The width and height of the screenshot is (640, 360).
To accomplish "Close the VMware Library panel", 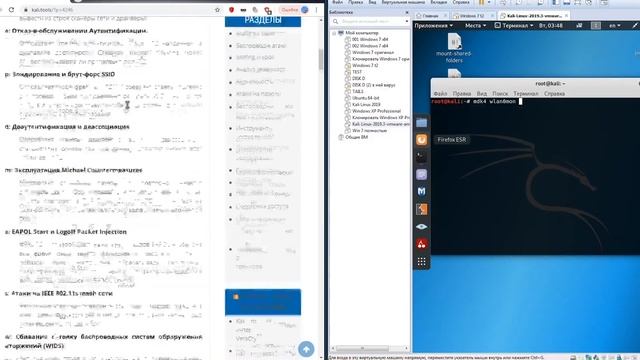I will tap(407, 13).
